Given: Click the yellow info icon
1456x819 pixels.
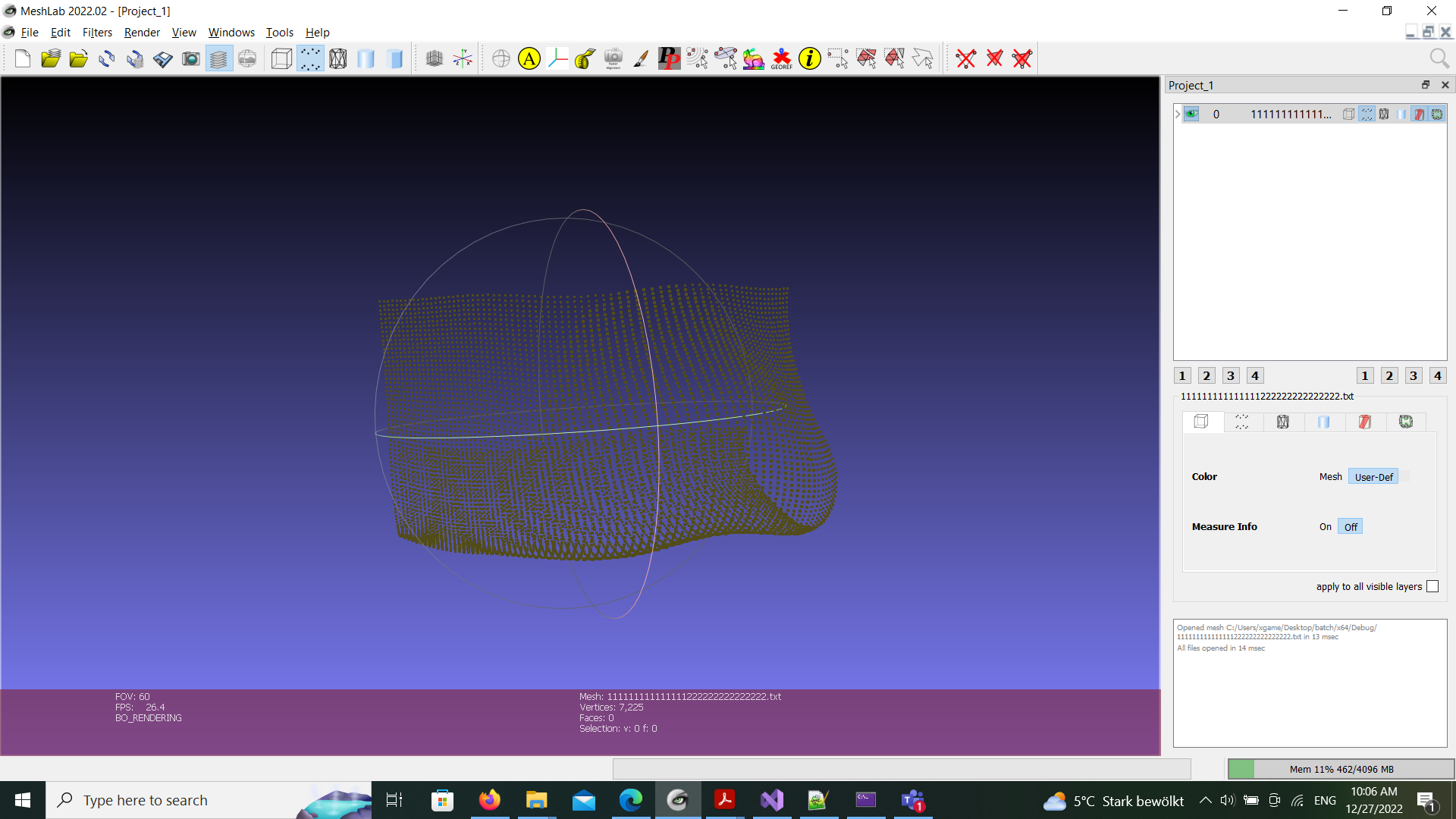Looking at the screenshot, I should (810, 58).
